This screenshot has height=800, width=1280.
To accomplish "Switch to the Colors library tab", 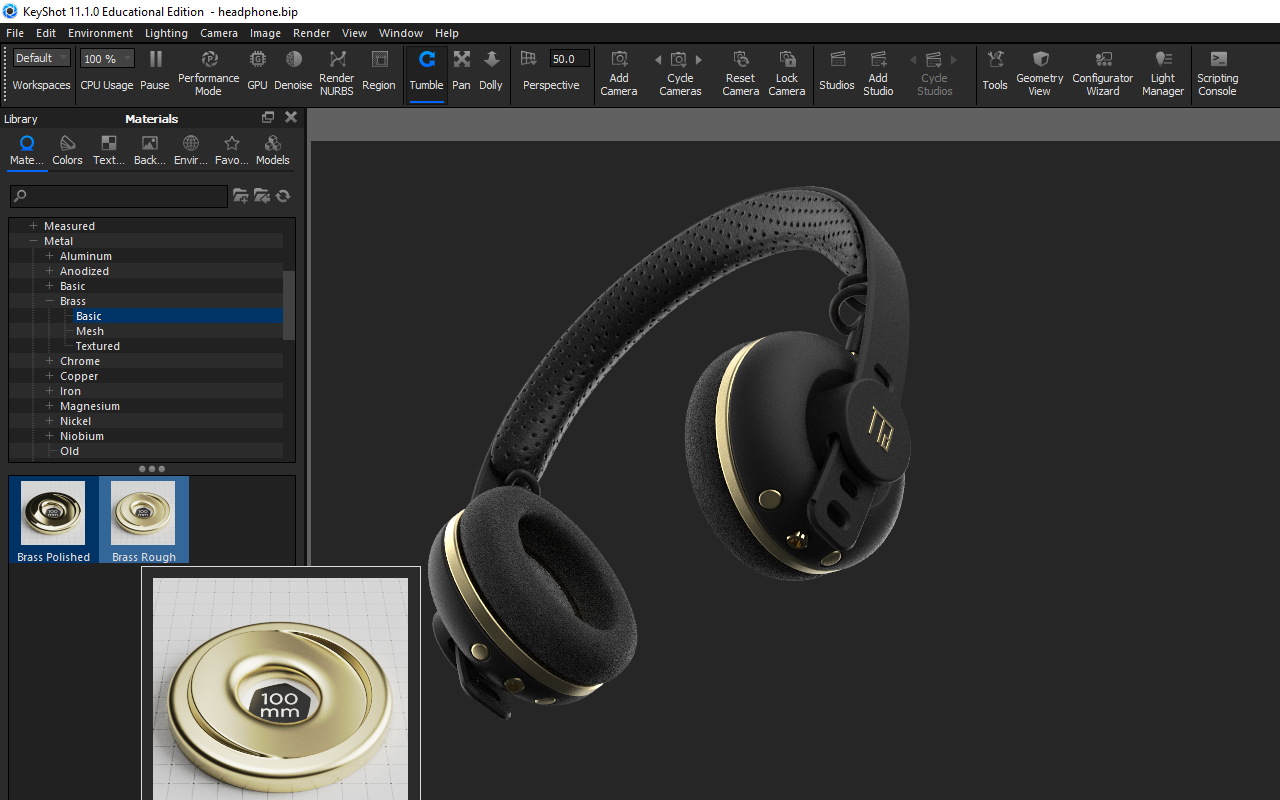I will pyautogui.click(x=67, y=151).
